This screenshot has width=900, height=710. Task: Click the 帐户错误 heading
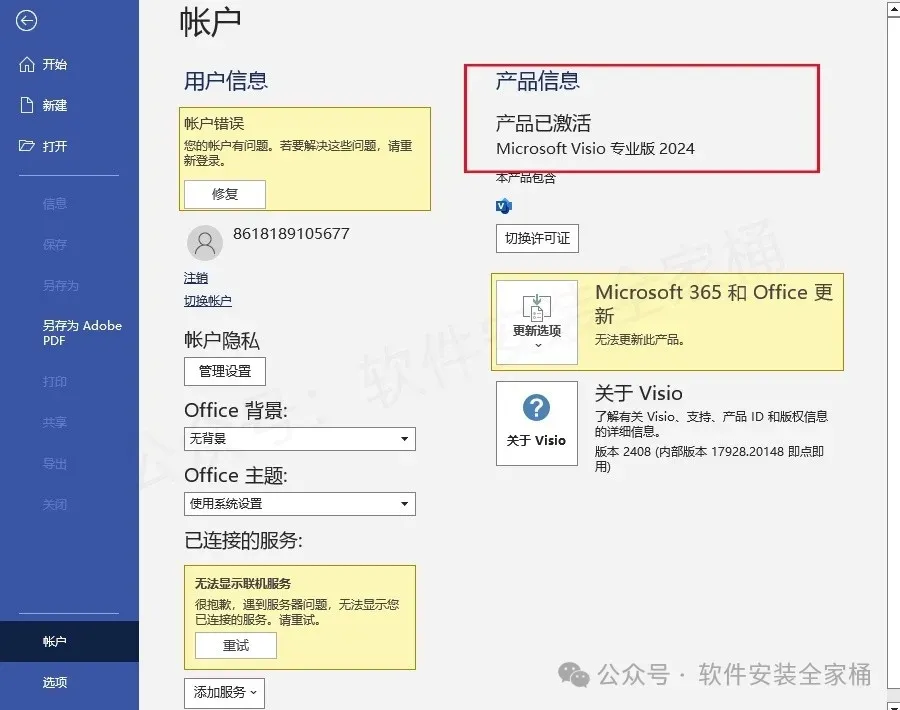coord(214,123)
